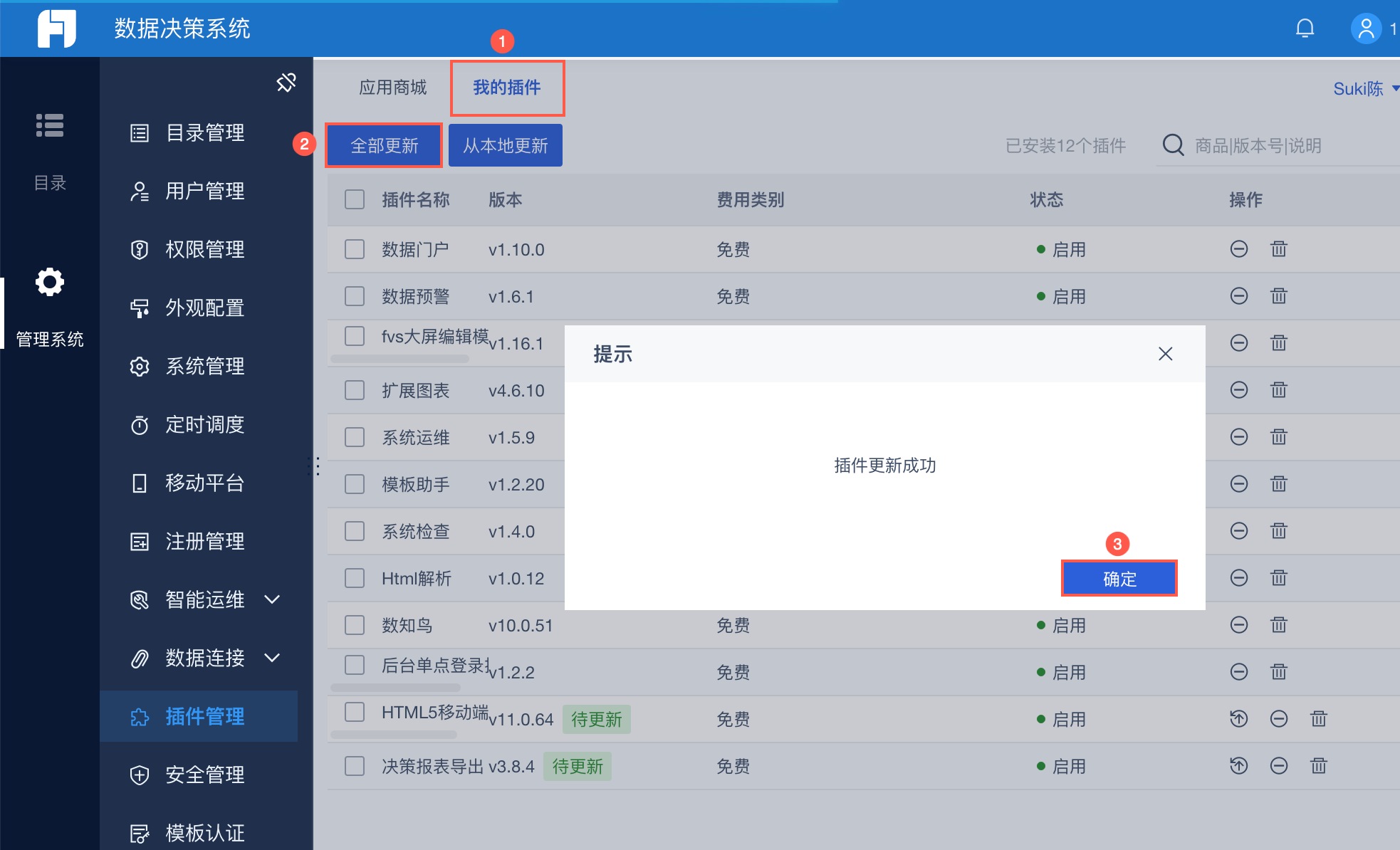Click the user avatar icon

coord(1365,28)
